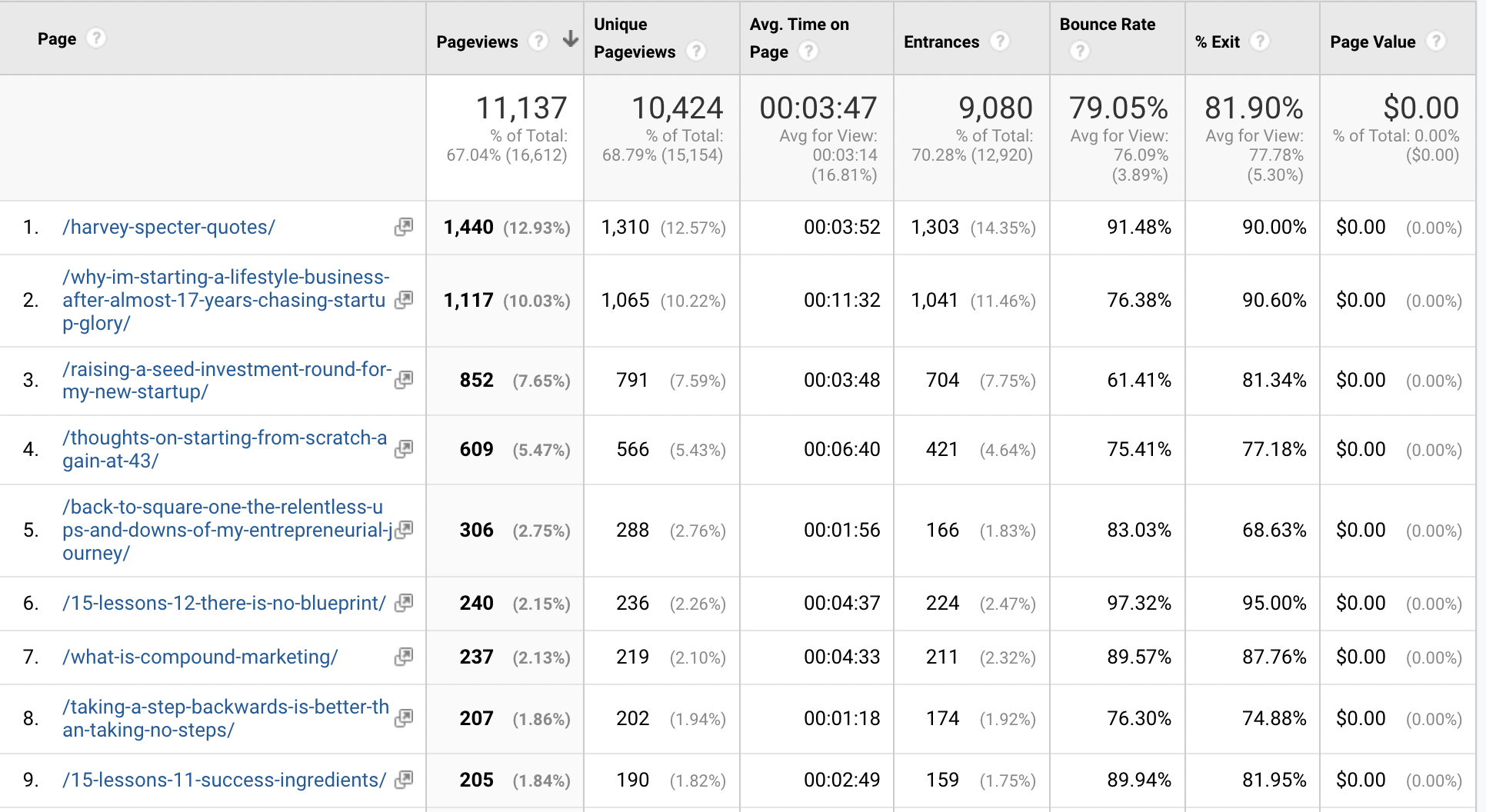The height and width of the screenshot is (812, 1486).
Task: Click the Pageviews sort descending arrow
Action: click(570, 39)
